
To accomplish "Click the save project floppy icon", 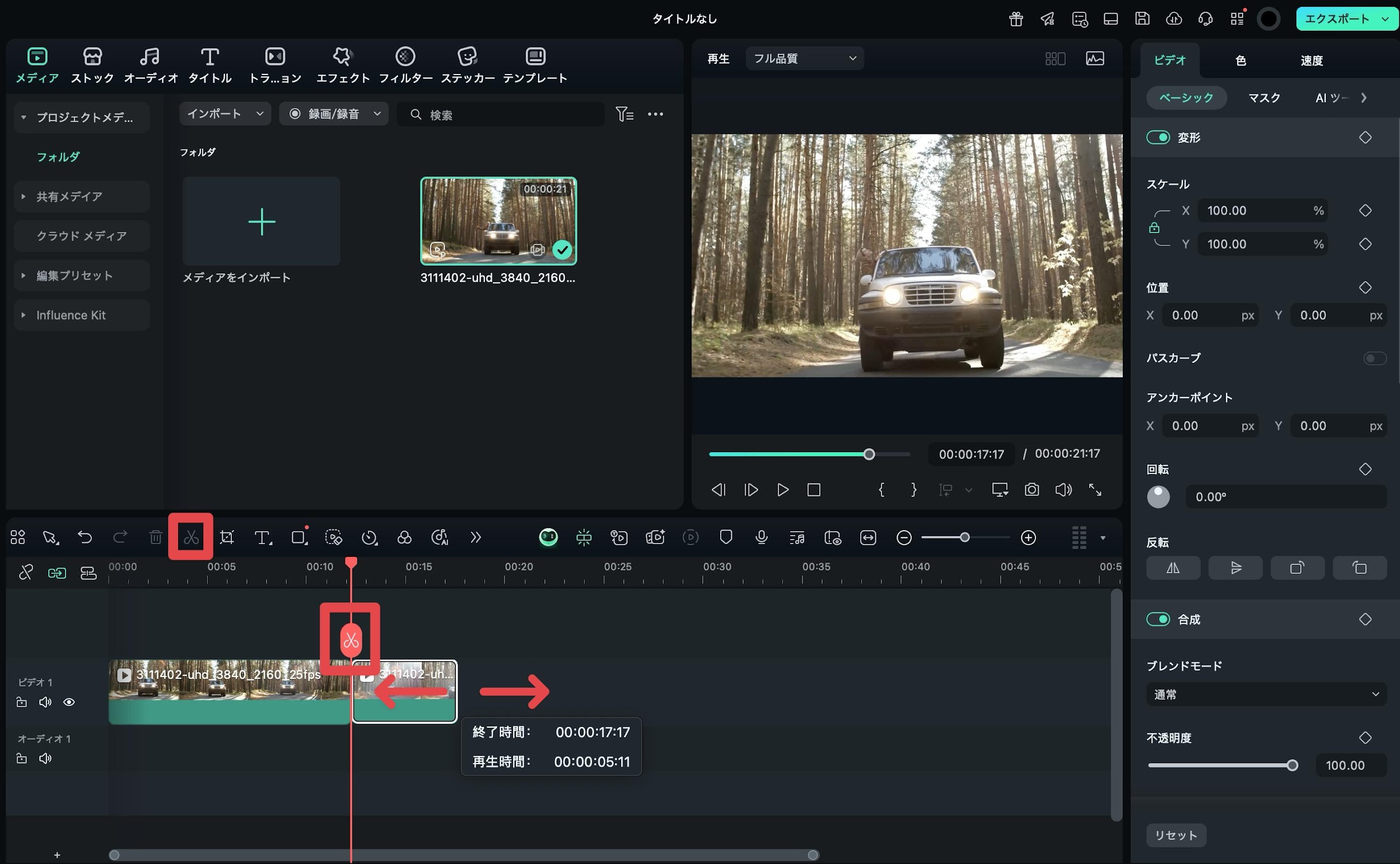I will (1142, 19).
